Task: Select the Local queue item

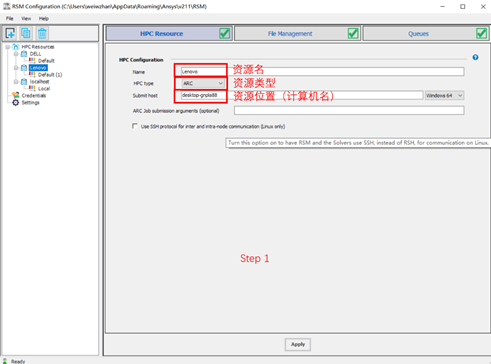Action: coord(44,89)
